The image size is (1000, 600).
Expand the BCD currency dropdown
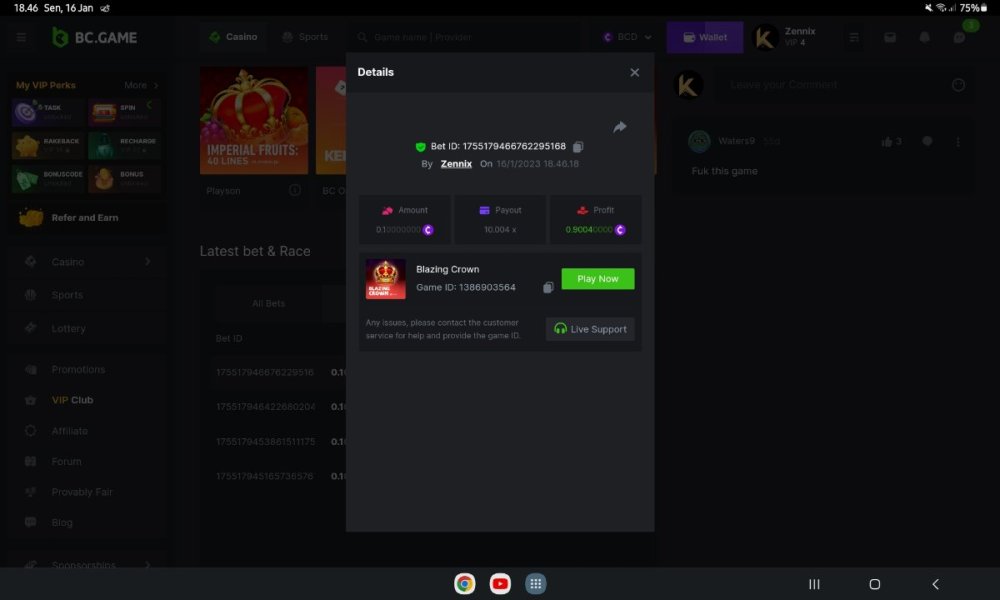(x=627, y=37)
